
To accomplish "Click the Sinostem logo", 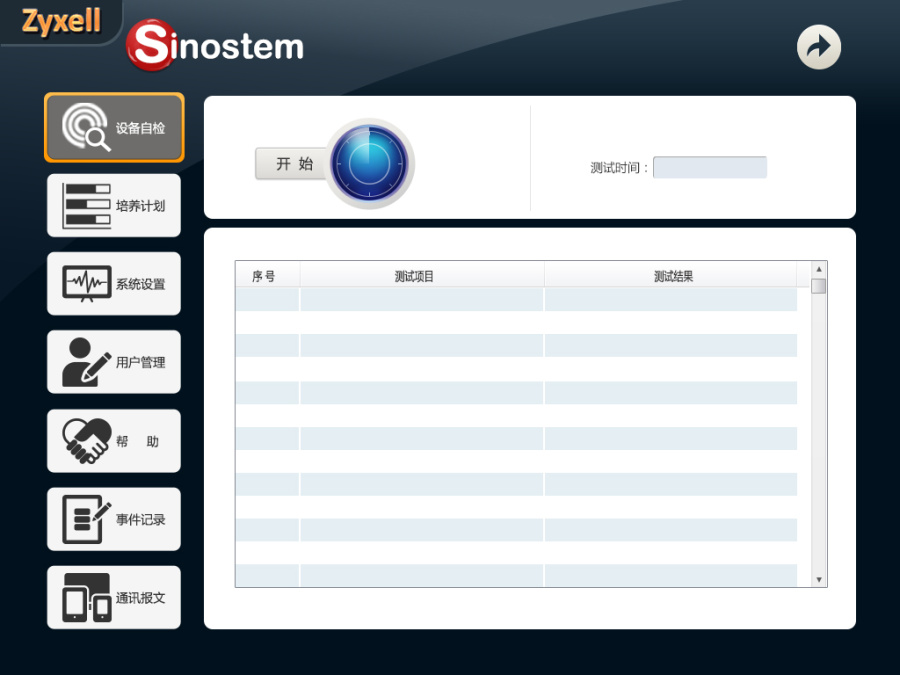I will point(215,46).
